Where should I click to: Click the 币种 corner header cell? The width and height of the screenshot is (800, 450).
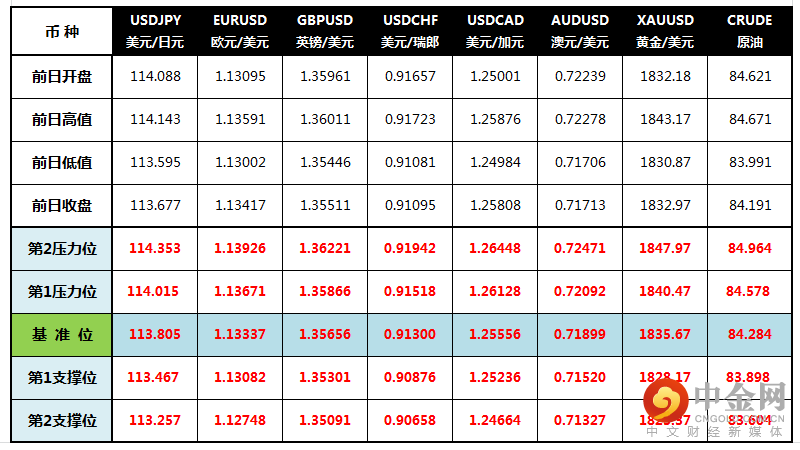pyautogui.click(x=62, y=32)
